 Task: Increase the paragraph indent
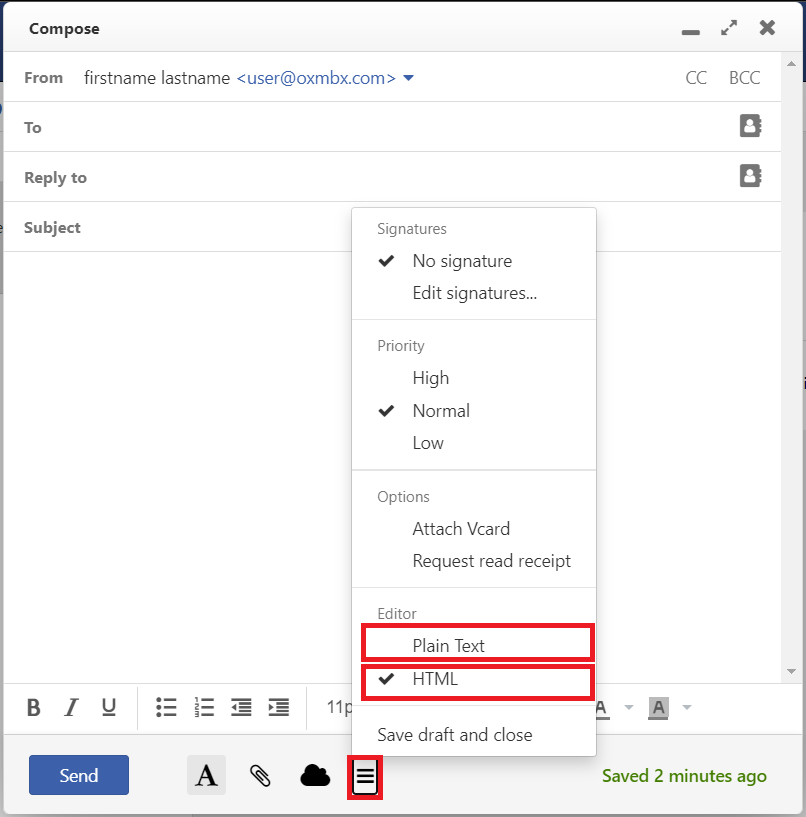279,708
